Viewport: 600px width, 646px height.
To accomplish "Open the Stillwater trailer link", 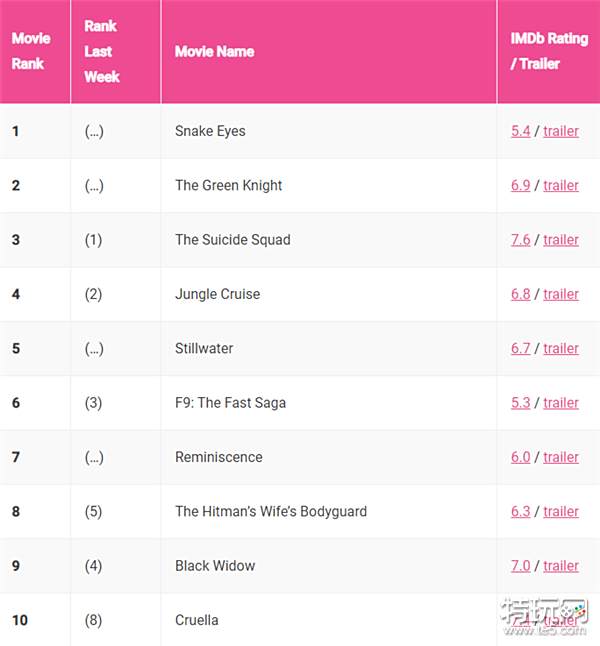I will coord(561,349).
